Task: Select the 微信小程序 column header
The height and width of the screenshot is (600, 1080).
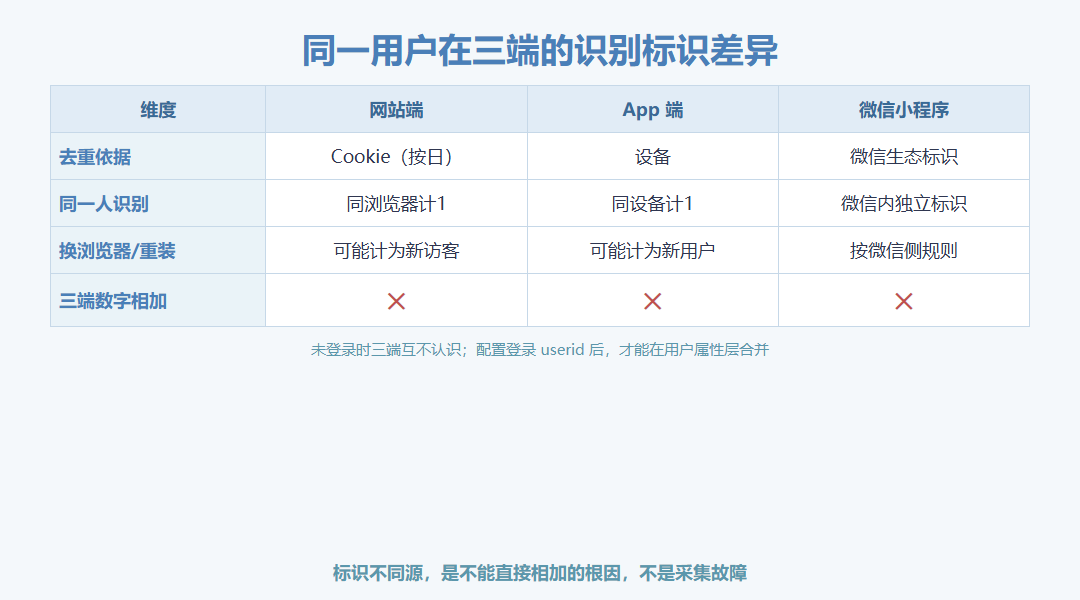Action: tap(904, 110)
